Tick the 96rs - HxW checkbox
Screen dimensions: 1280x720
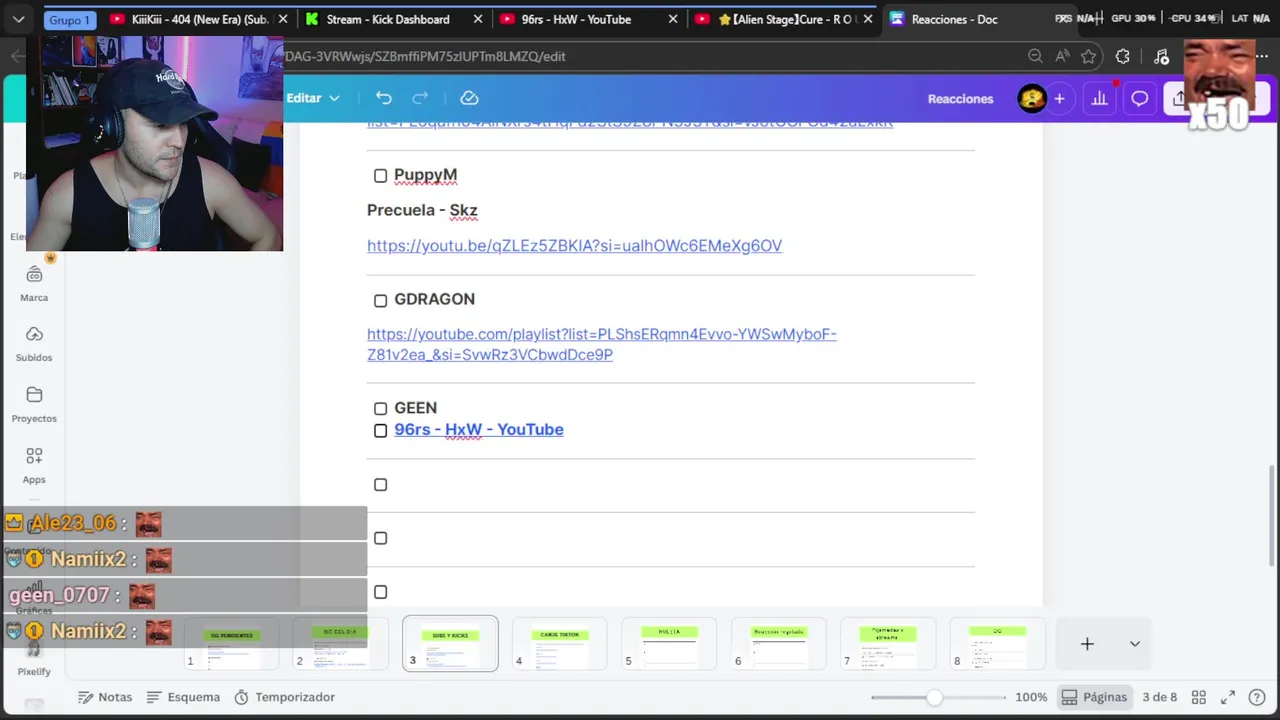(380, 430)
